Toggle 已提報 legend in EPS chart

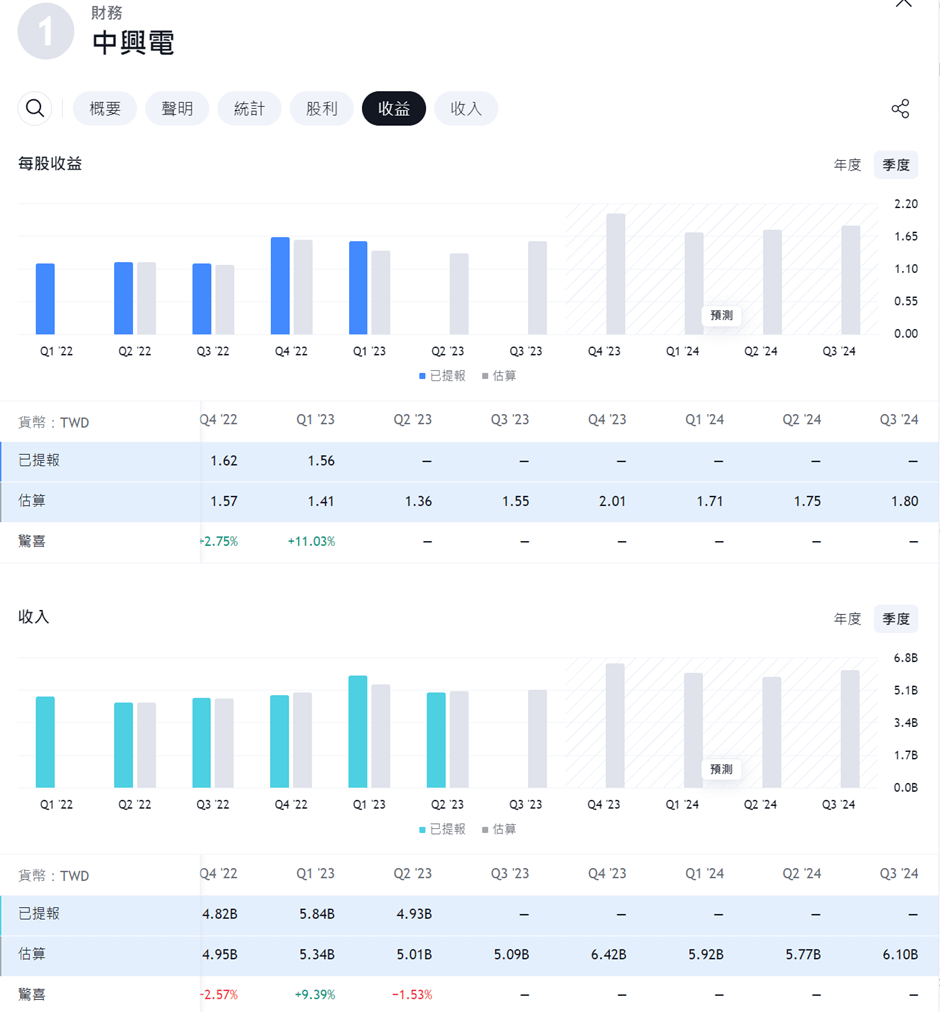coord(441,376)
